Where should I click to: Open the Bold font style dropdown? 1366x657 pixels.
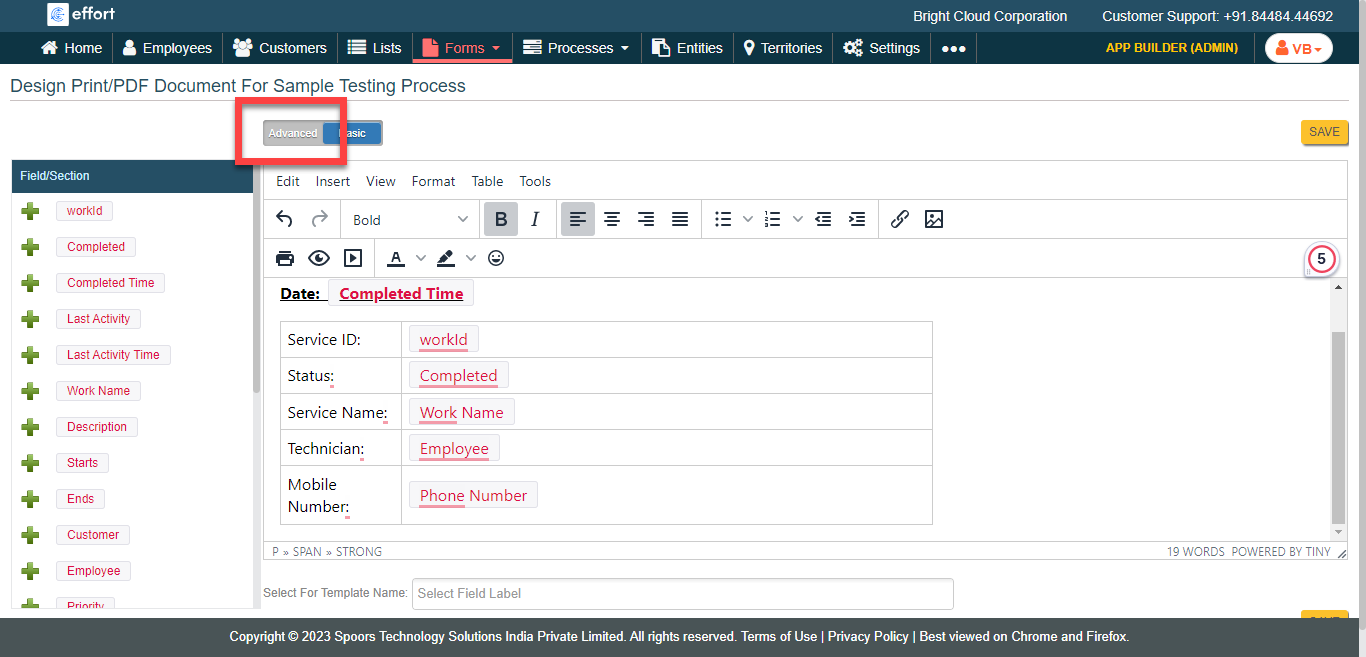(x=410, y=219)
